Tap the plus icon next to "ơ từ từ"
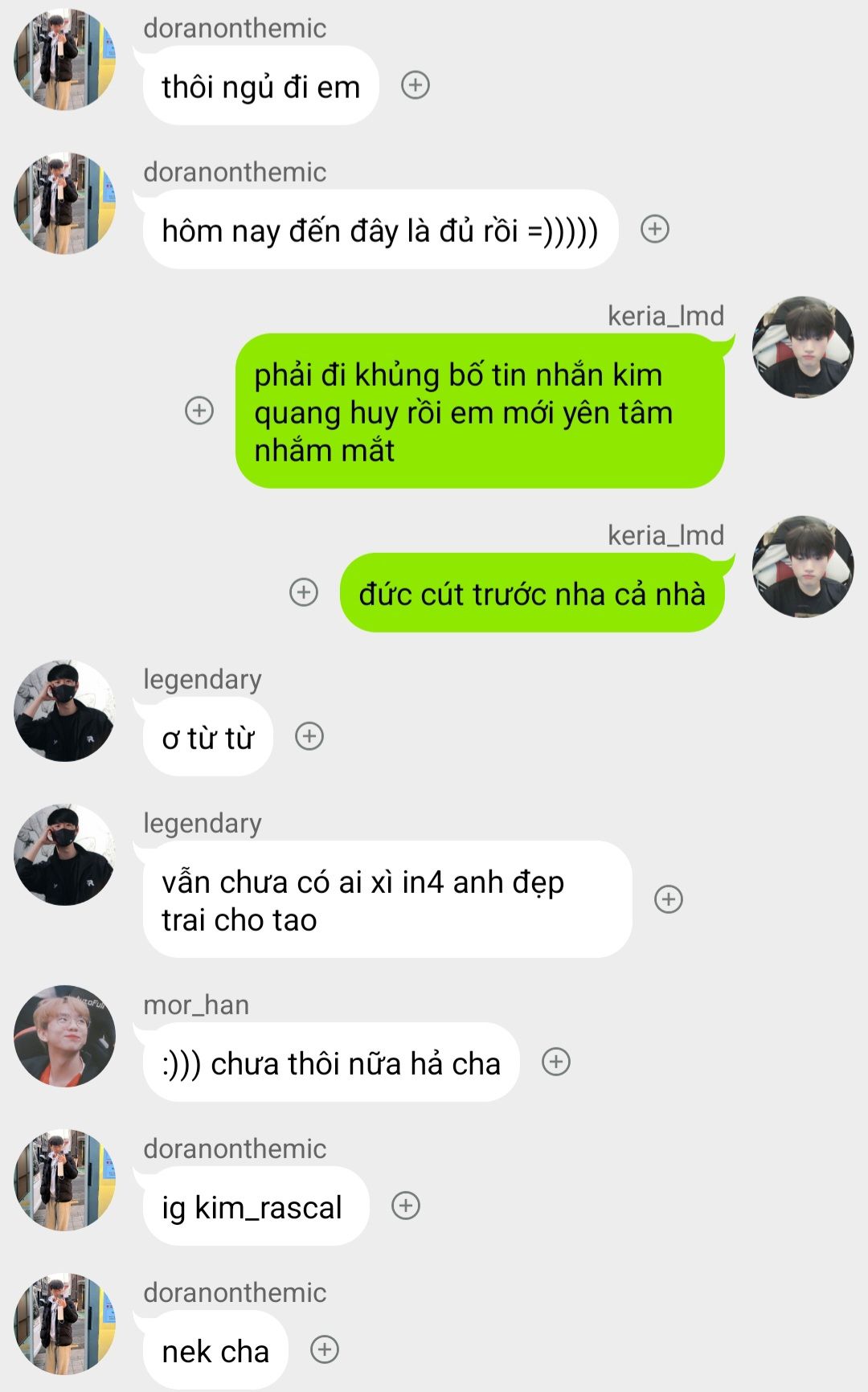868x1392 pixels. pos(309,736)
